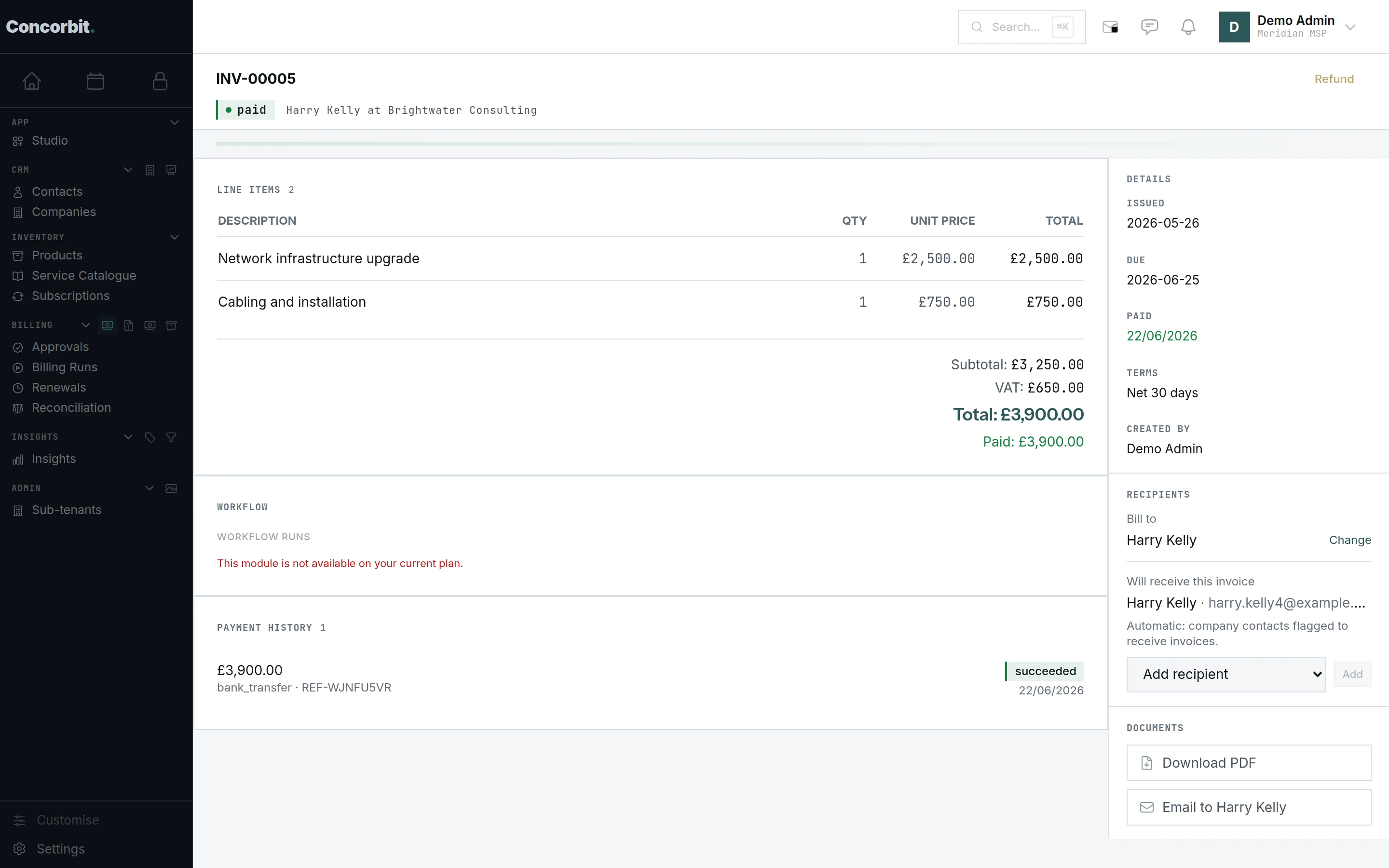Click the Add recipient button
This screenshot has width=1389, height=868.
1352,675
